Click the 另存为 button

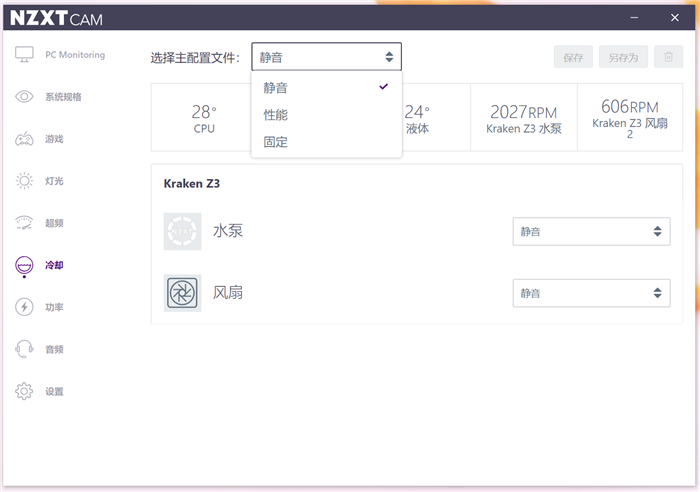(x=623, y=57)
